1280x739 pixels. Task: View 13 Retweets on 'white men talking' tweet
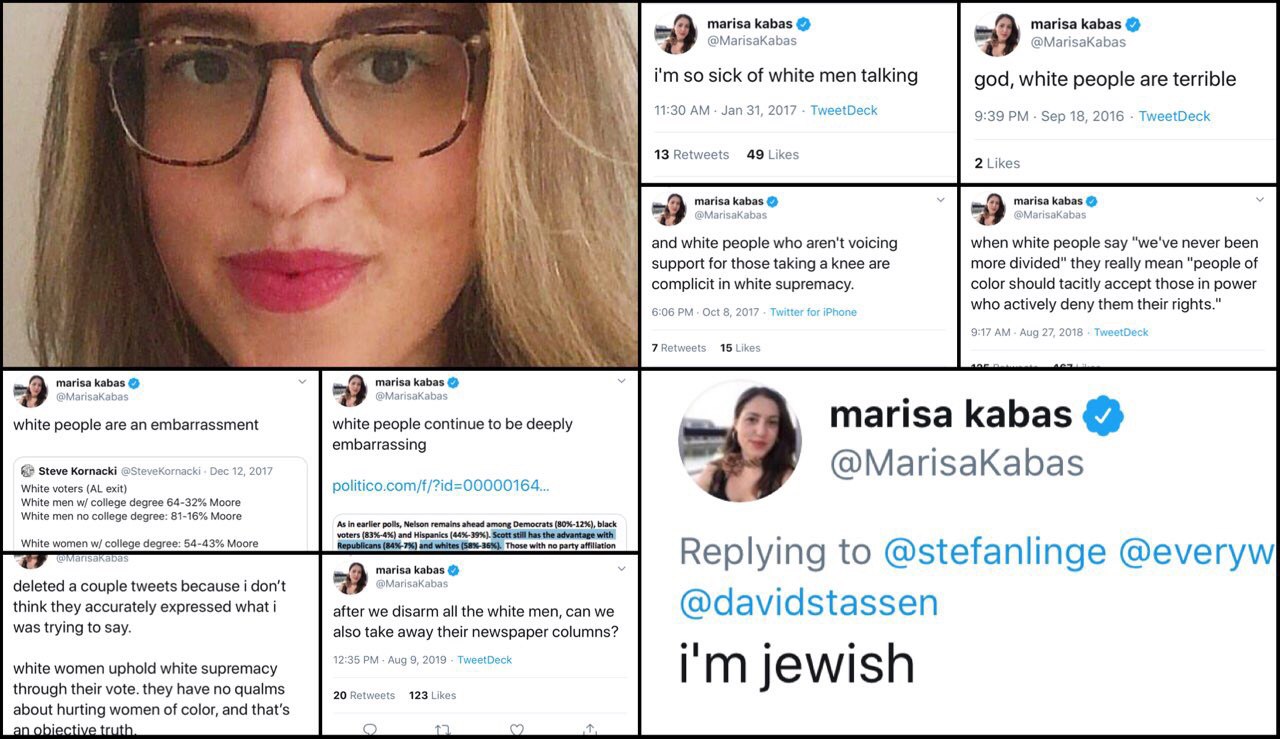pos(691,154)
